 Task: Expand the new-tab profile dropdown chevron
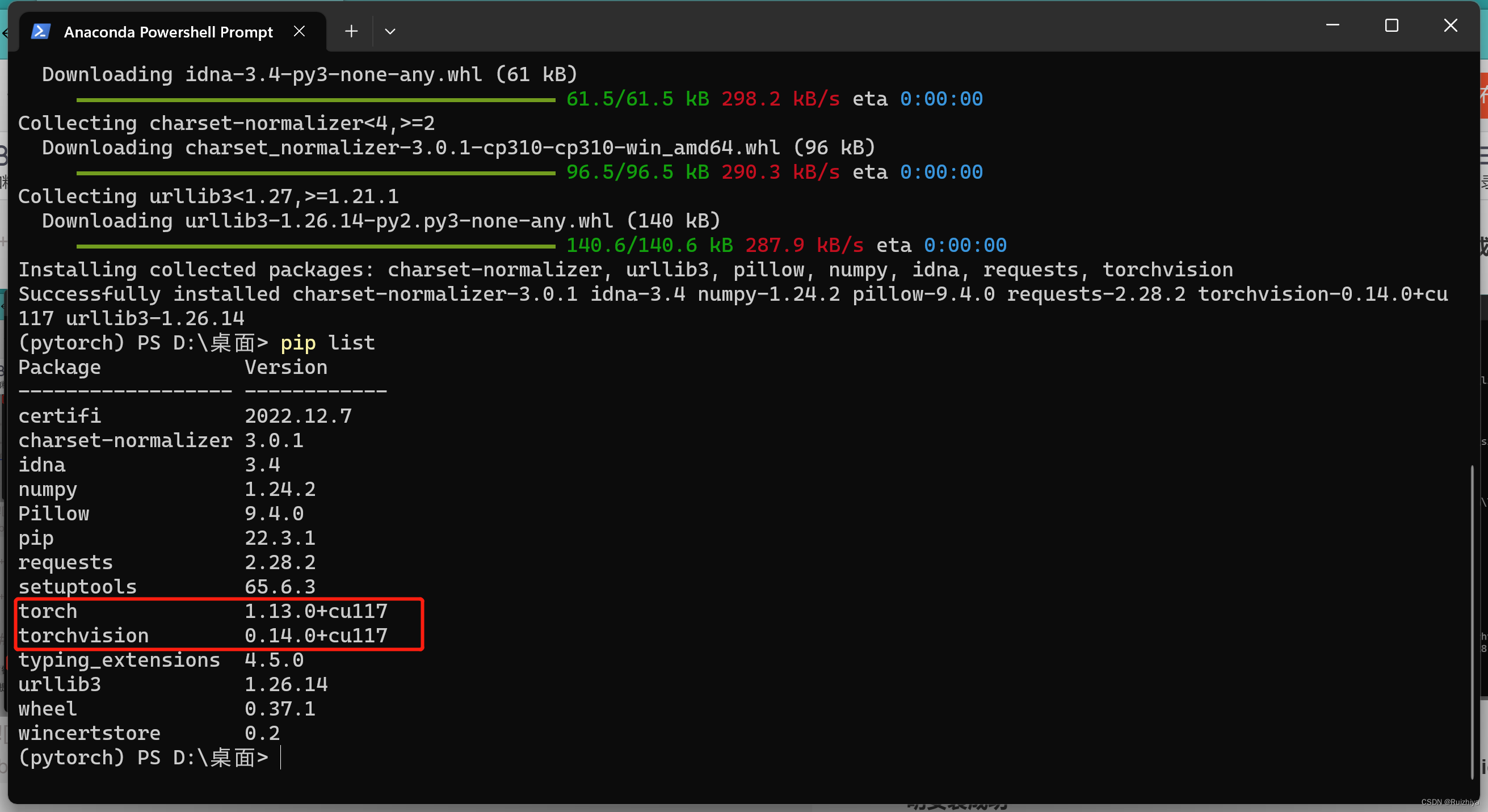pyautogui.click(x=390, y=31)
